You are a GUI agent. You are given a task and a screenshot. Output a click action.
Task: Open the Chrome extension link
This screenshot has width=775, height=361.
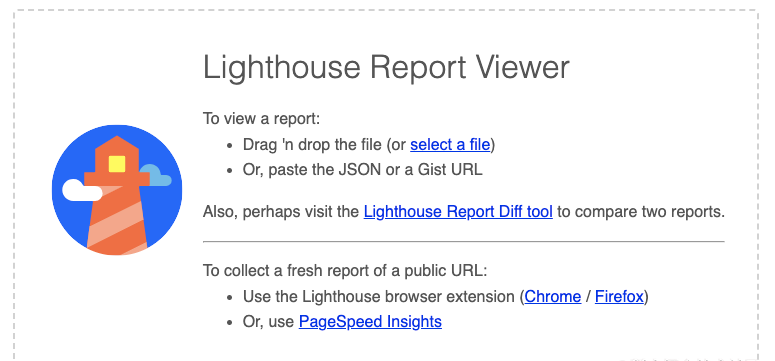(x=553, y=297)
